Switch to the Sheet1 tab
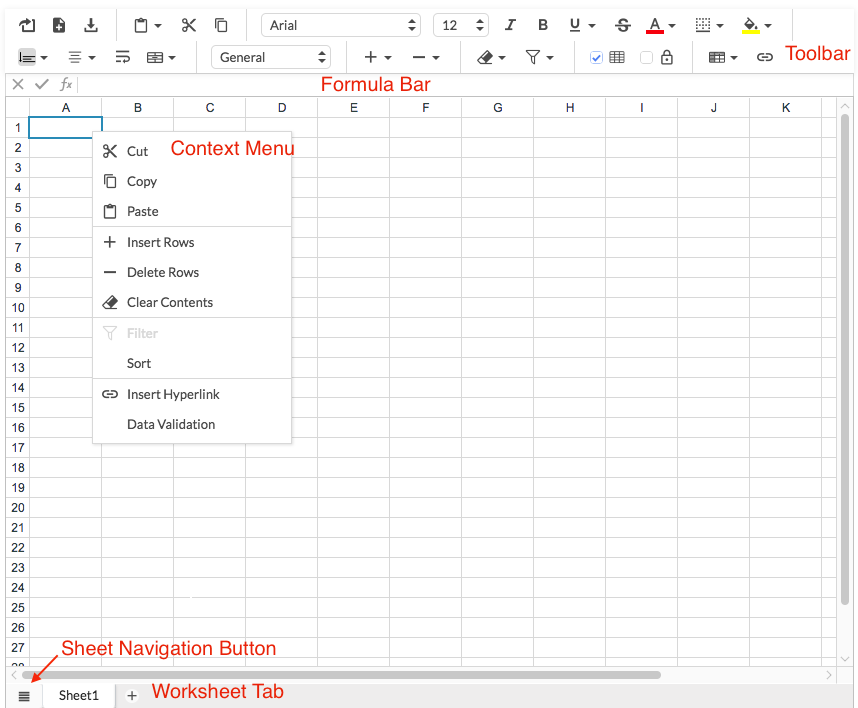The image size is (858, 708). click(79, 695)
